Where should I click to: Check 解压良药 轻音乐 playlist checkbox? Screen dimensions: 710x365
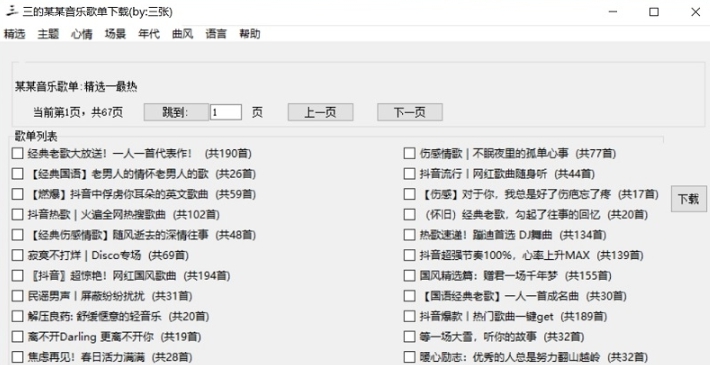click(17, 316)
